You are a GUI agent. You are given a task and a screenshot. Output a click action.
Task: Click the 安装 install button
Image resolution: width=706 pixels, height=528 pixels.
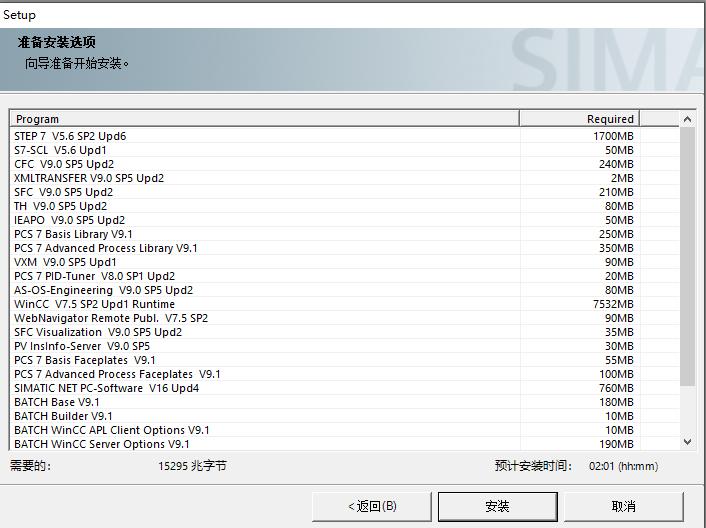[498, 506]
